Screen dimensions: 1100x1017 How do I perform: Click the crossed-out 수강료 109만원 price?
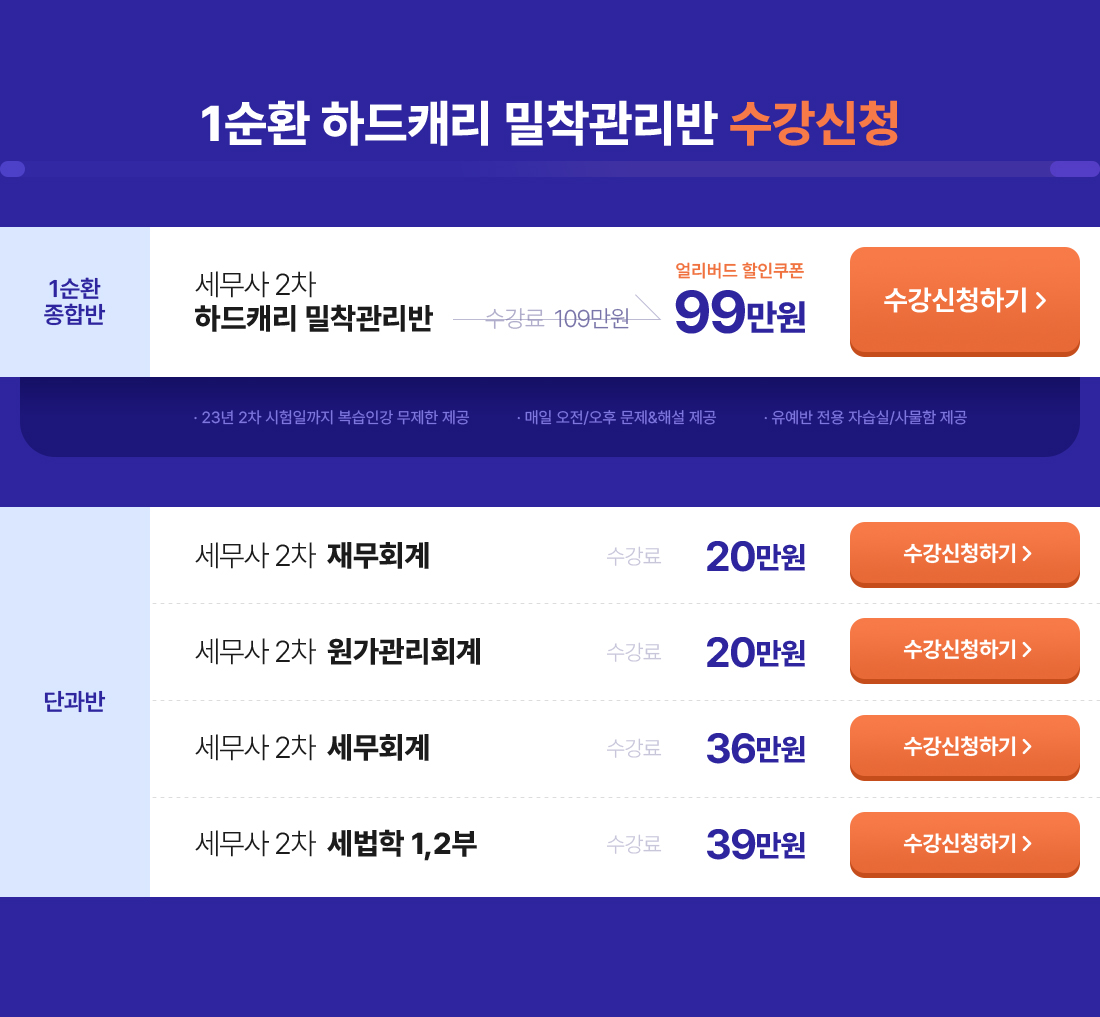[557, 318]
